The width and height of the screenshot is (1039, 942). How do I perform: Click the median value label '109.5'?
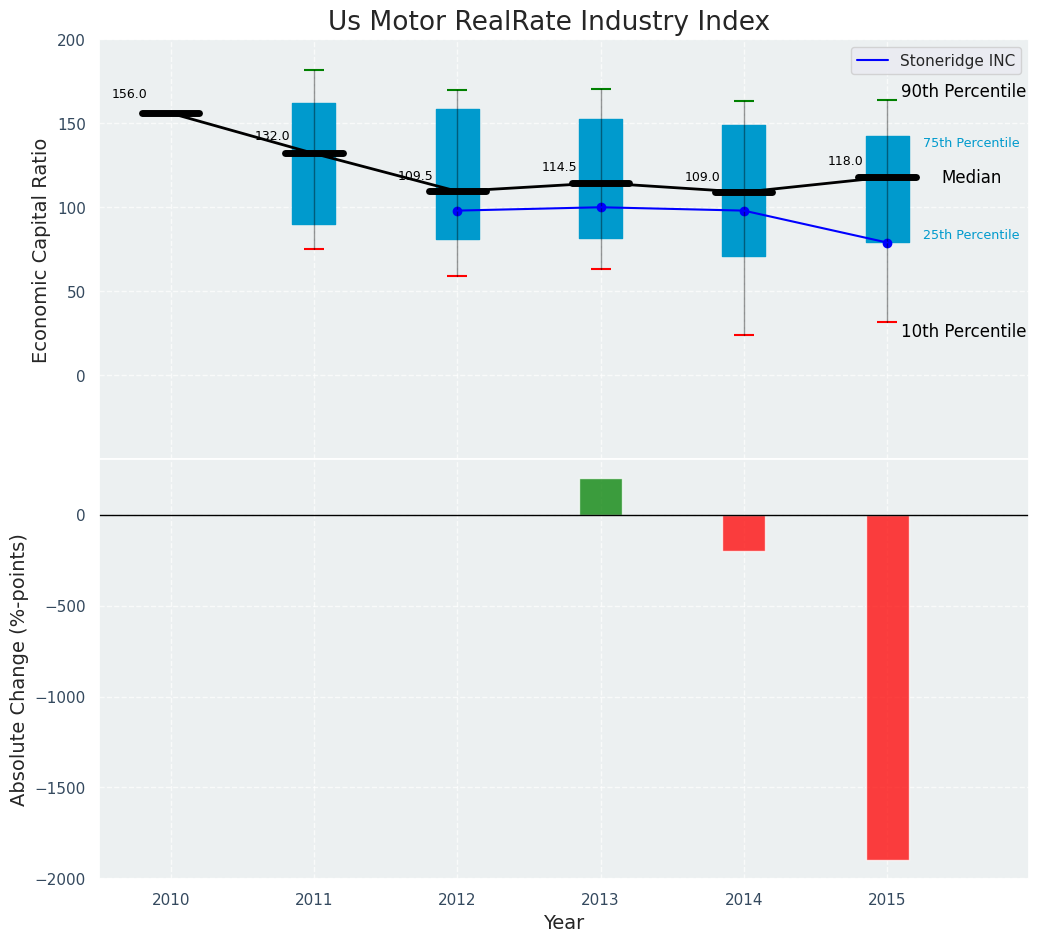(x=415, y=176)
